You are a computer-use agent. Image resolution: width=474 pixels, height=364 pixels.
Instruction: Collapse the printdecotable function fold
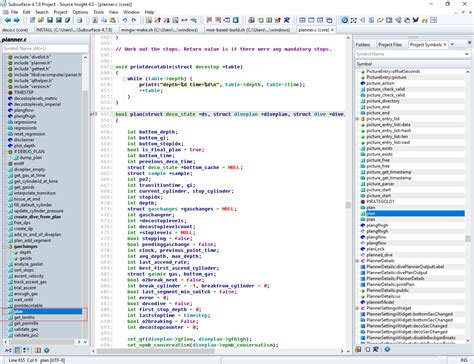coord(112,67)
